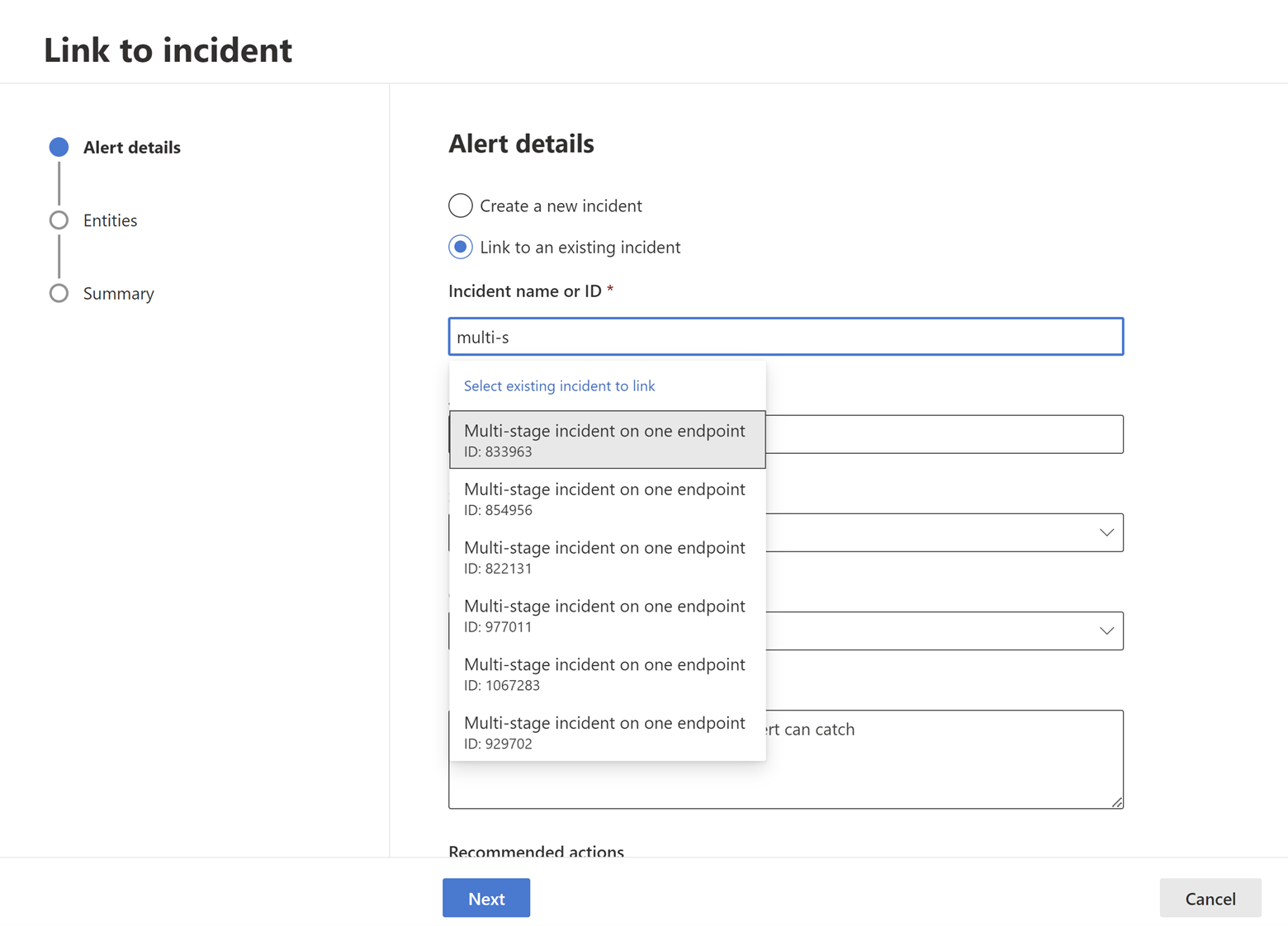This screenshot has width=1288, height=926.
Task: Pick the incident with ID 929702
Action: [607, 732]
